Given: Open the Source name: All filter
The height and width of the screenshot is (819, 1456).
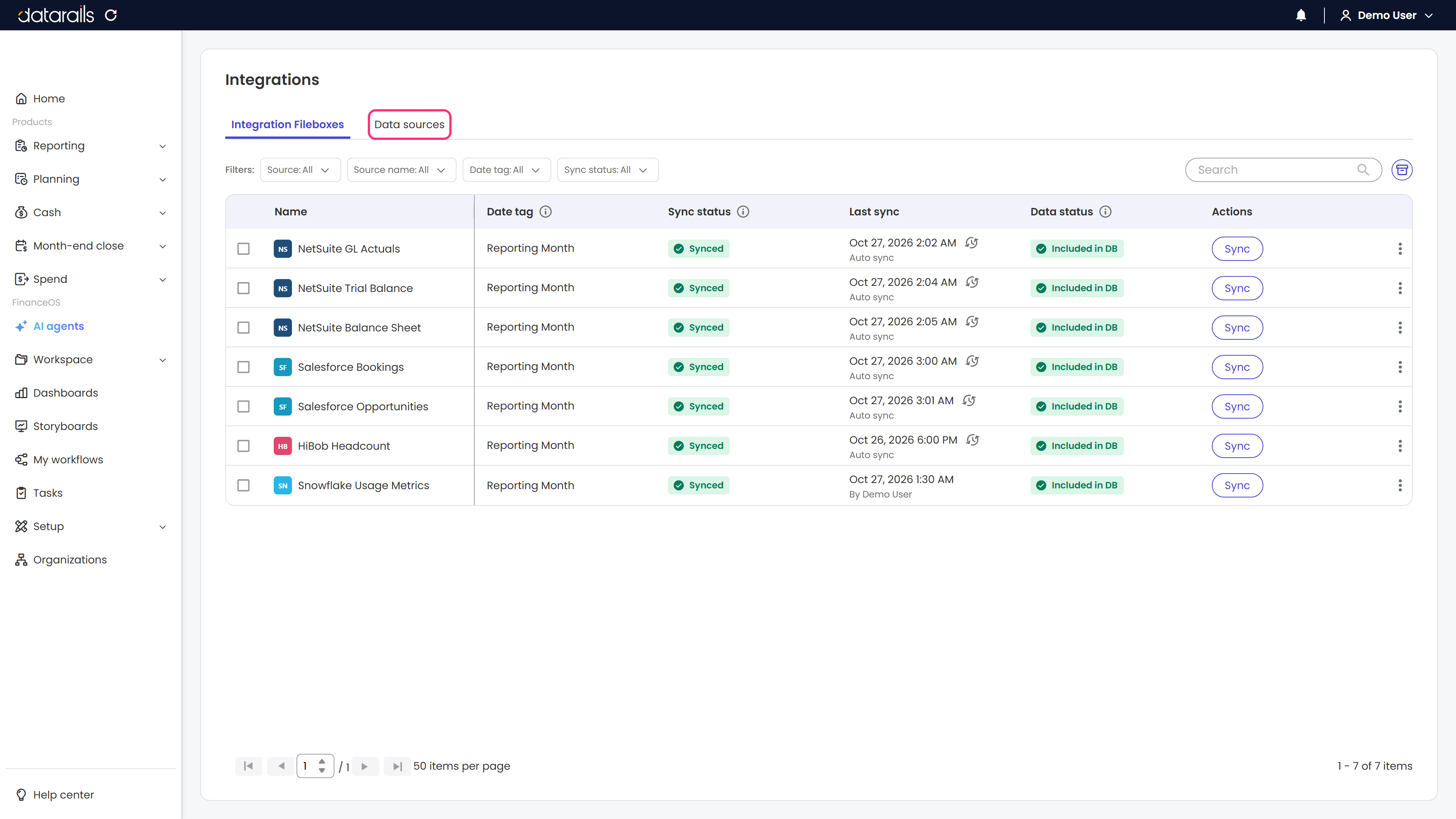Looking at the screenshot, I should [x=401, y=169].
